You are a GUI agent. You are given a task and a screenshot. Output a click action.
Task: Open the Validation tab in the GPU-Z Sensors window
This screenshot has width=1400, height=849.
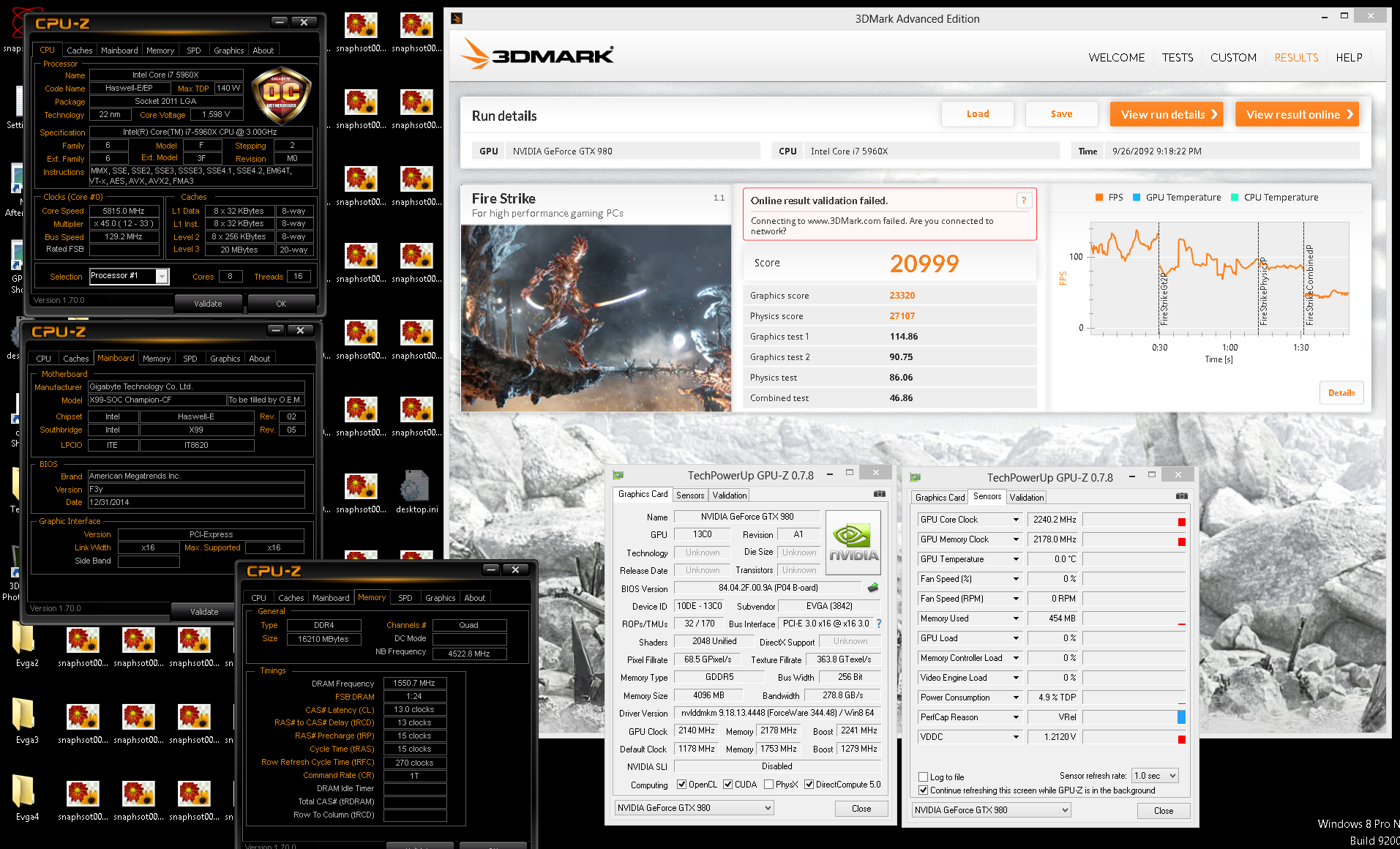(1027, 498)
